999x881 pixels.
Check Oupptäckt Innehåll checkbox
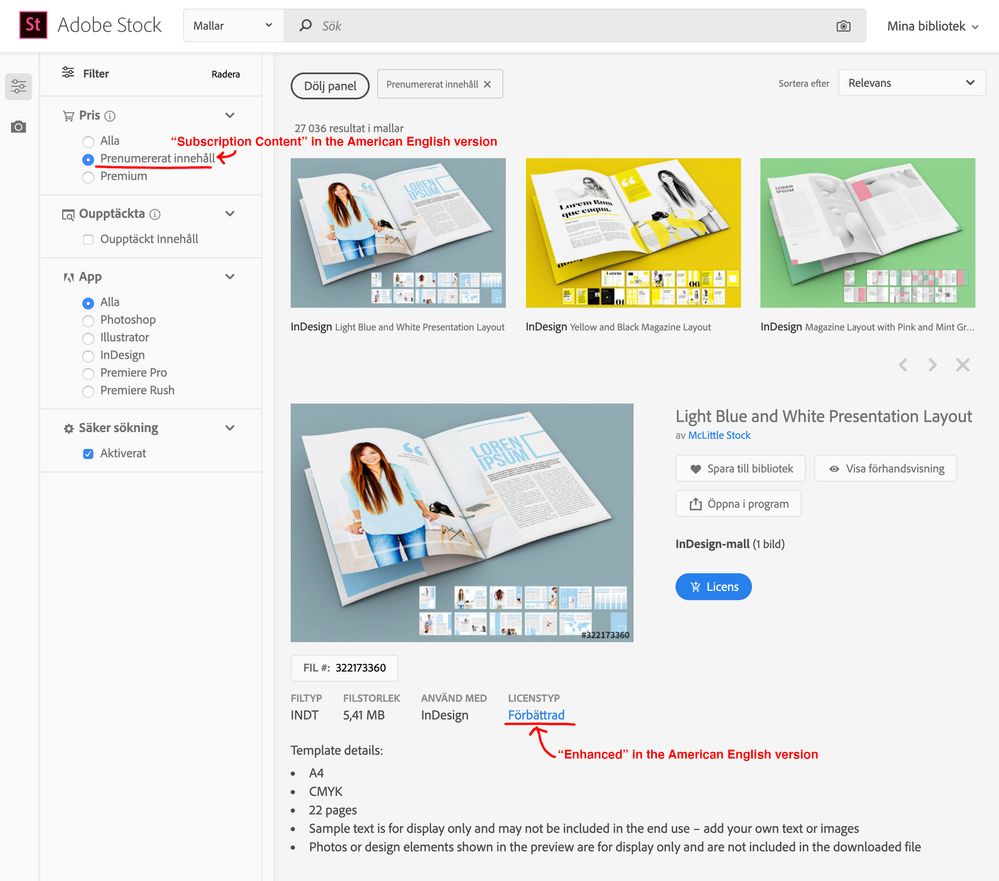88,240
